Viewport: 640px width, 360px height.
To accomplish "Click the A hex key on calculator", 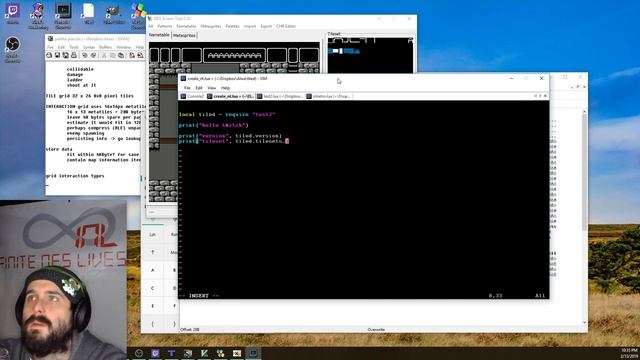I will click(152, 270).
